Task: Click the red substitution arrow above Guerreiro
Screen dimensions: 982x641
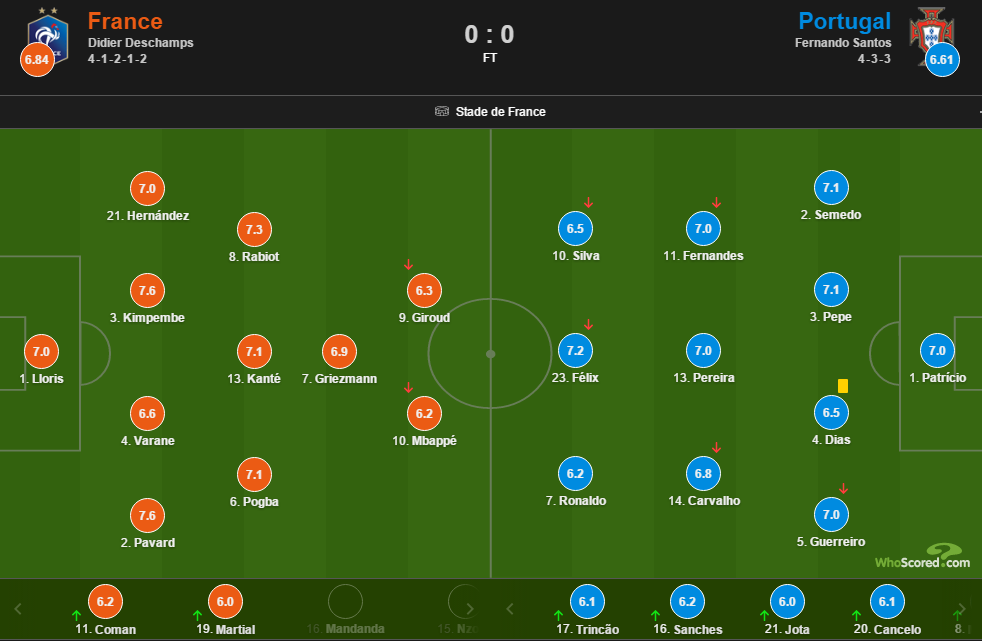Action: 843,489
